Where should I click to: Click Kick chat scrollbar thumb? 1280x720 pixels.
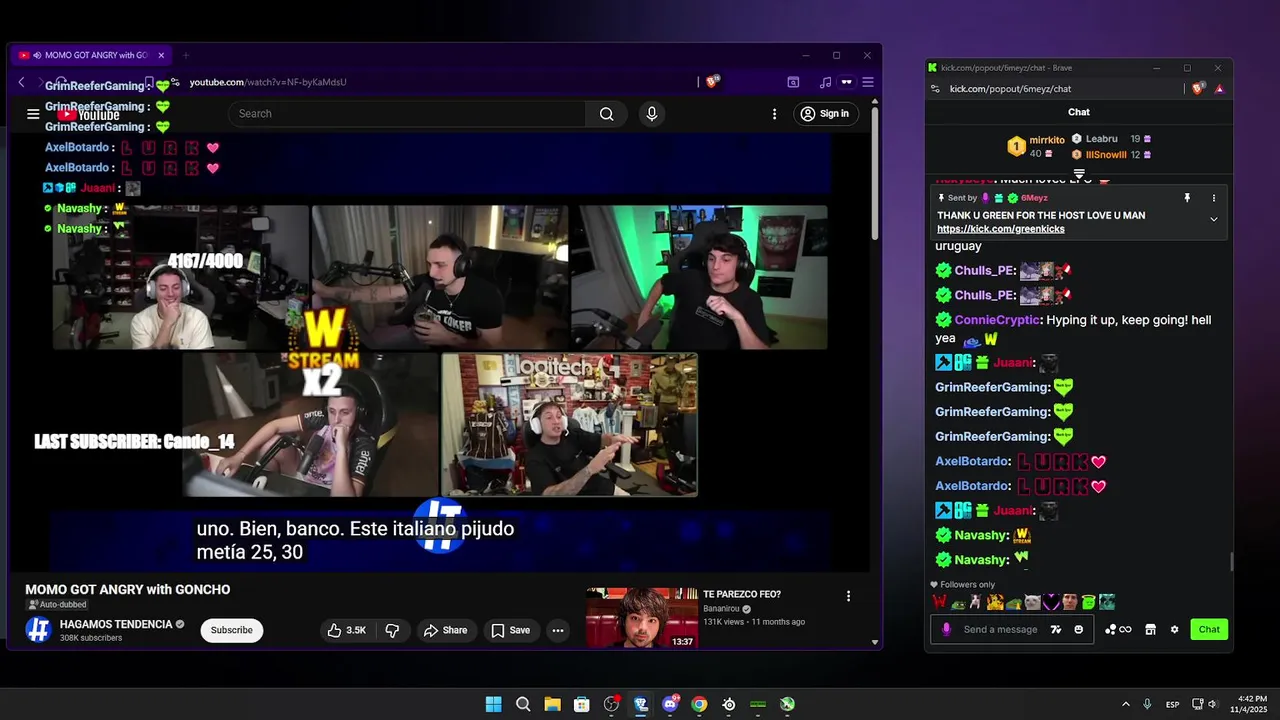pyautogui.click(x=1231, y=562)
